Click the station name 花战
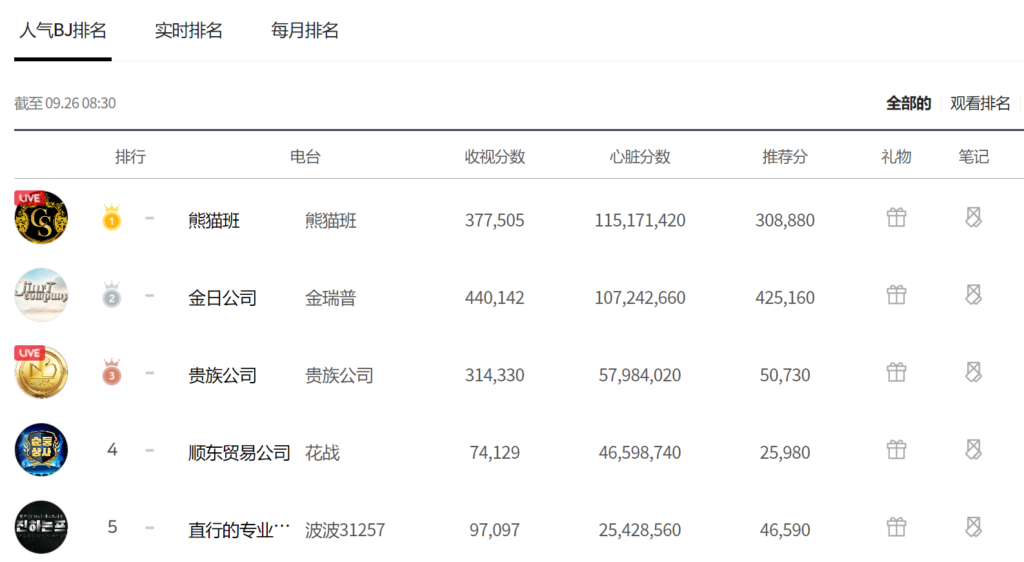The height and width of the screenshot is (562, 1024). point(323,453)
